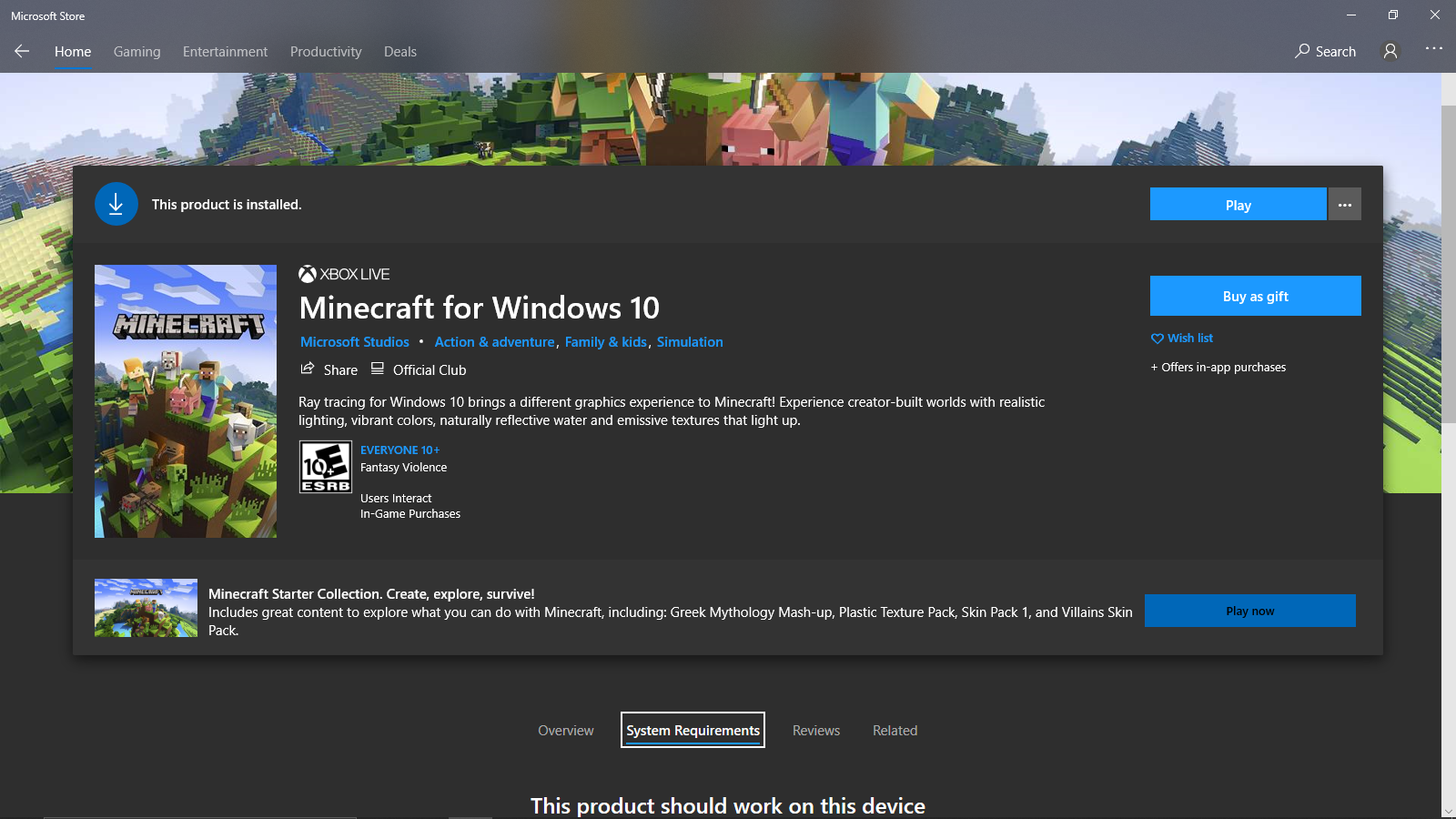The width and height of the screenshot is (1456, 819).
Task: Click the Offers in-app purchases text
Action: pyautogui.click(x=1218, y=368)
